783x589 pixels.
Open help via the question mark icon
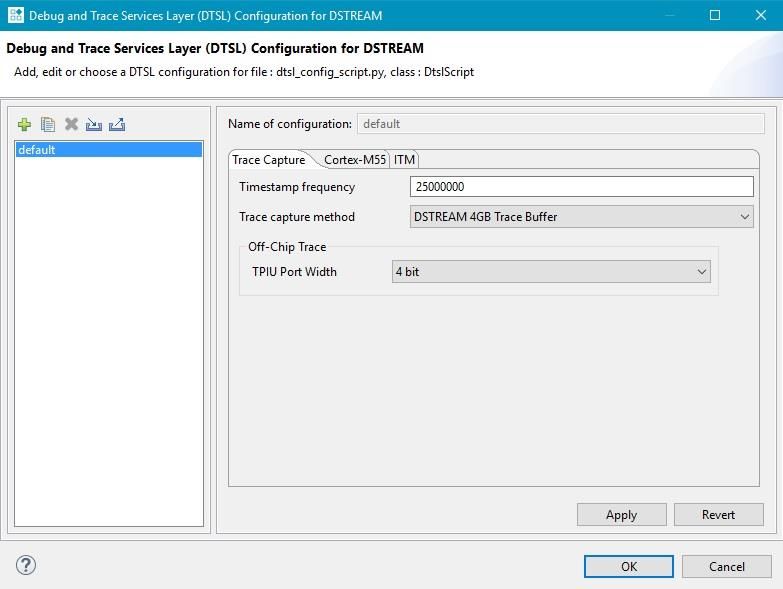(25, 565)
